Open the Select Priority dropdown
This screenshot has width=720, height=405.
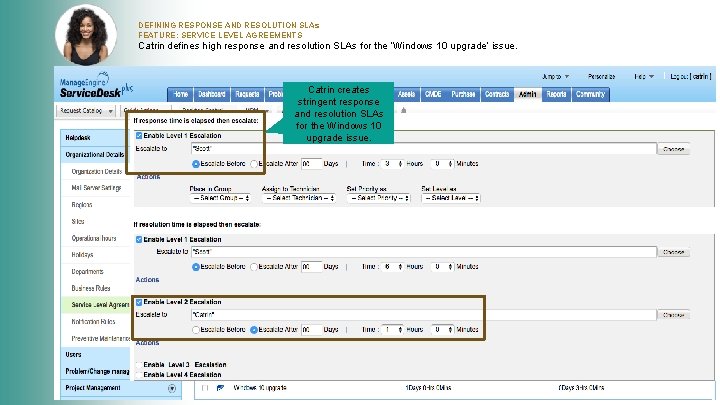(x=378, y=198)
